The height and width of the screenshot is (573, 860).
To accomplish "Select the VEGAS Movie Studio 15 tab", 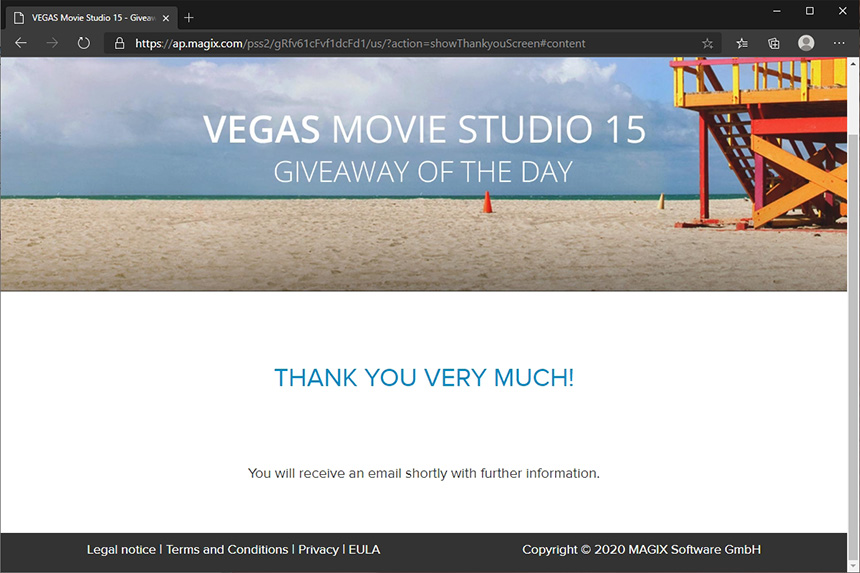I will pos(92,18).
